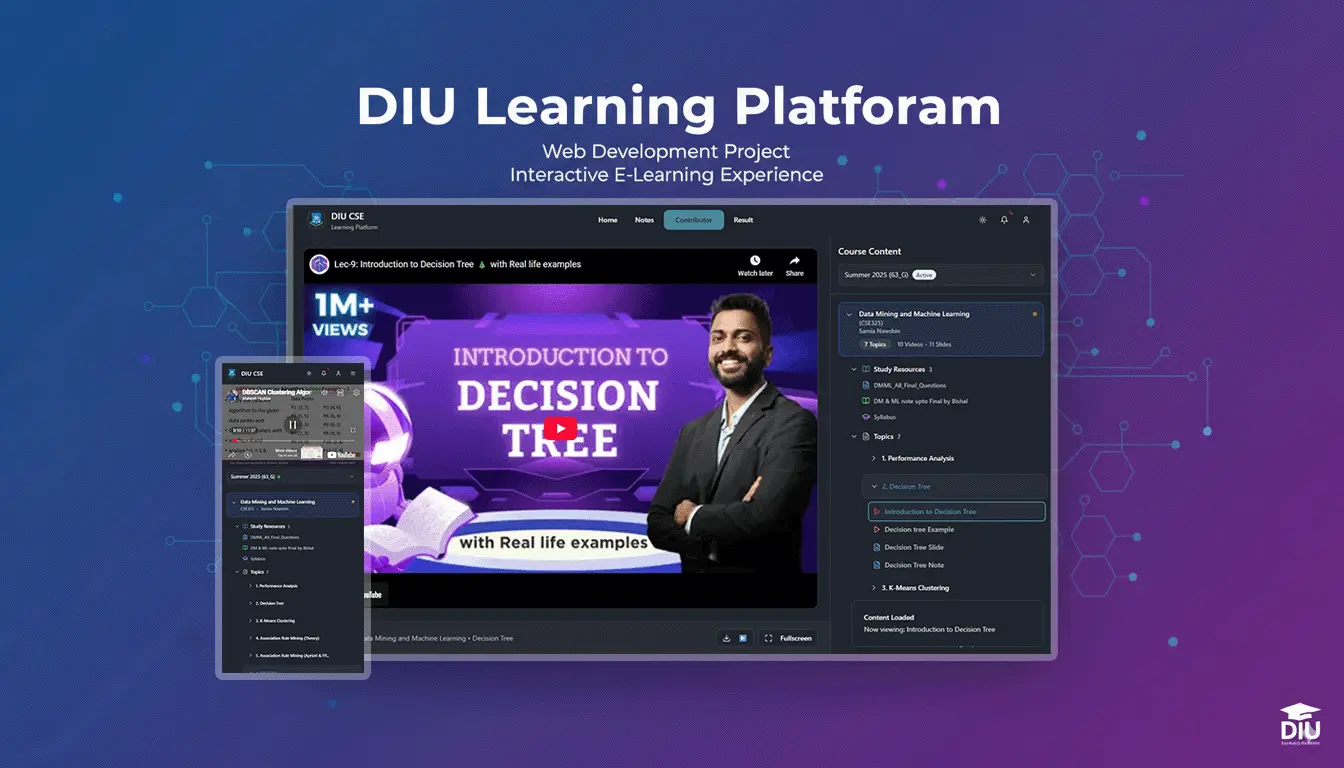Viewport: 1344px width, 768px height.
Task: Click the picture-in-picture icon beside download
Action: coord(744,637)
